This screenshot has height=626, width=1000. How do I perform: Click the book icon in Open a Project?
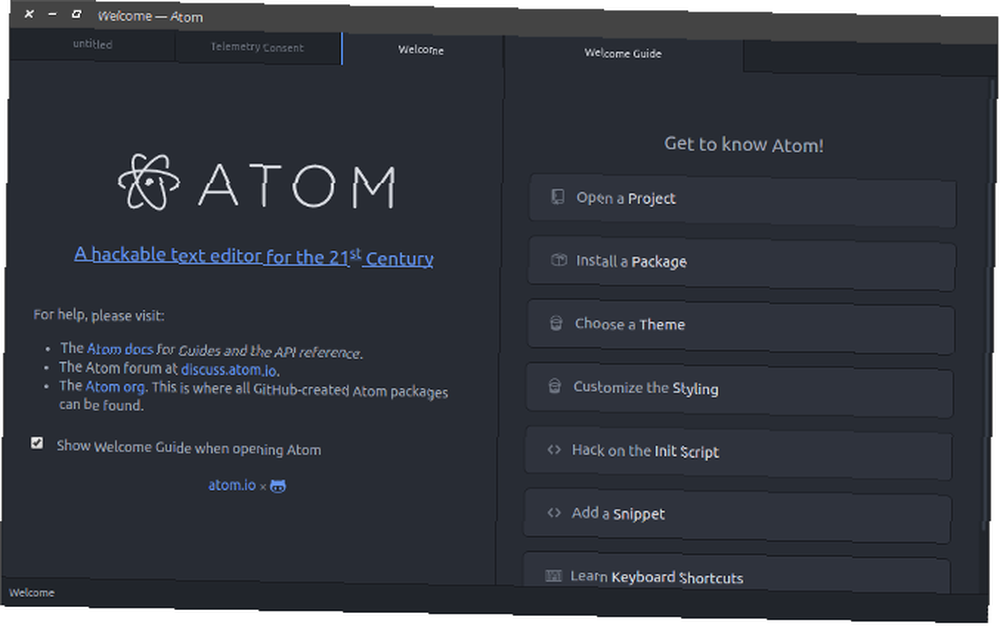click(x=557, y=196)
